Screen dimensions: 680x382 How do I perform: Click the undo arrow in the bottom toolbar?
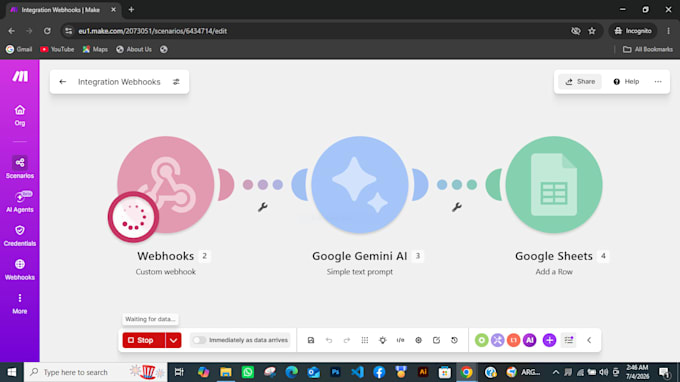coord(329,340)
